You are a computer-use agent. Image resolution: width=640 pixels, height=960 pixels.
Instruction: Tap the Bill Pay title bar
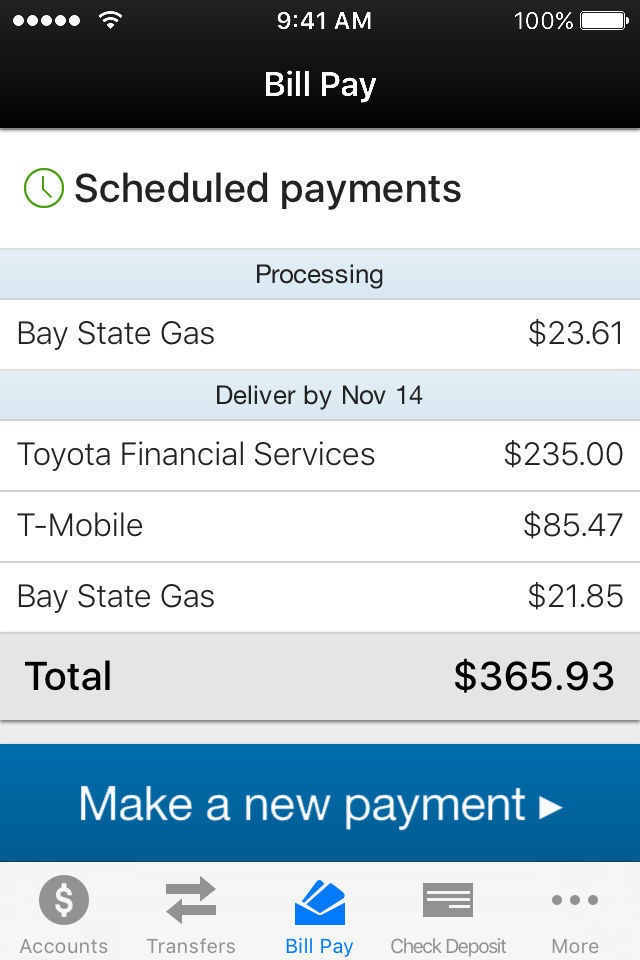click(x=320, y=85)
